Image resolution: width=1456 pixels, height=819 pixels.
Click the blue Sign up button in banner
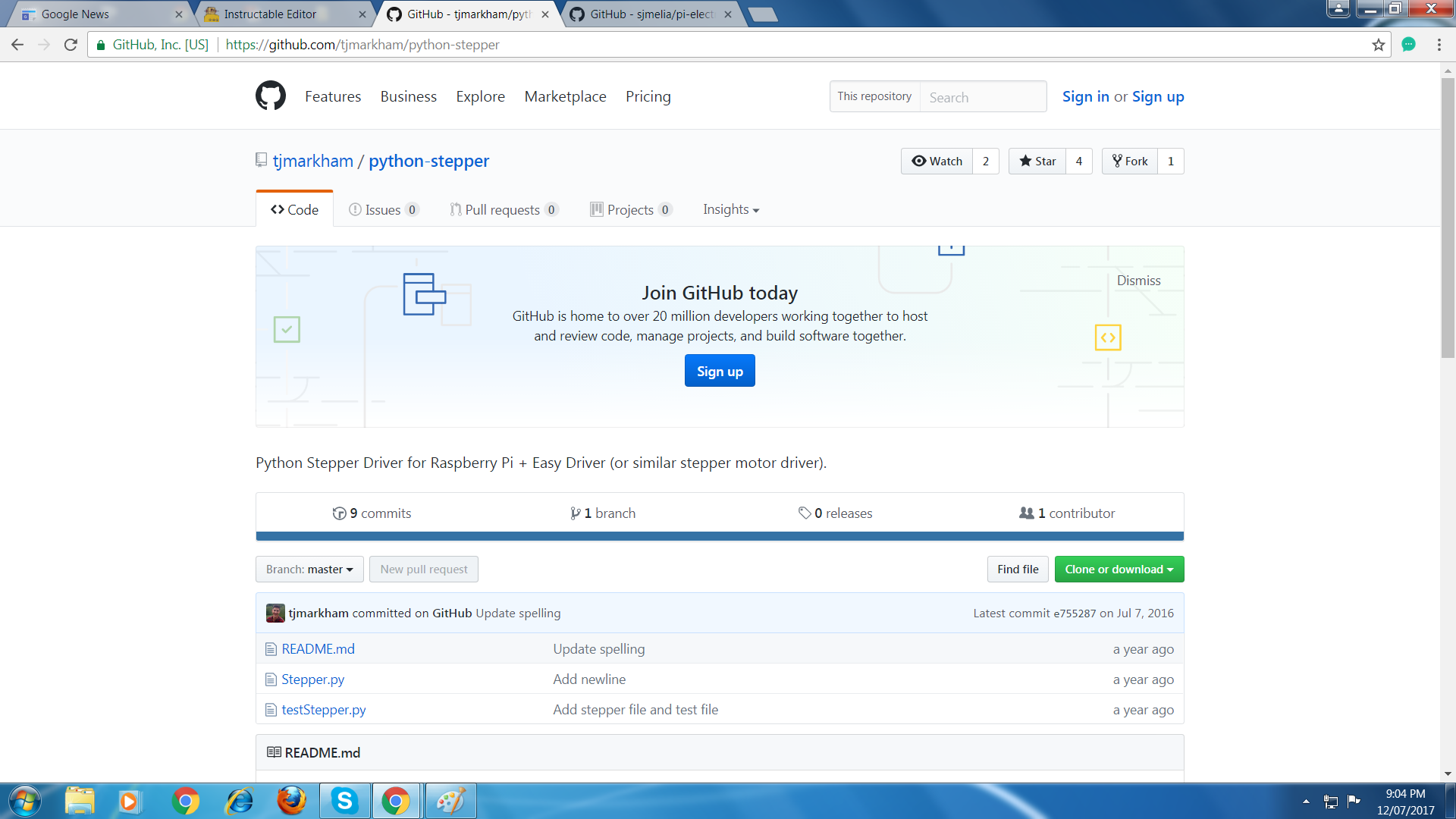pos(720,371)
